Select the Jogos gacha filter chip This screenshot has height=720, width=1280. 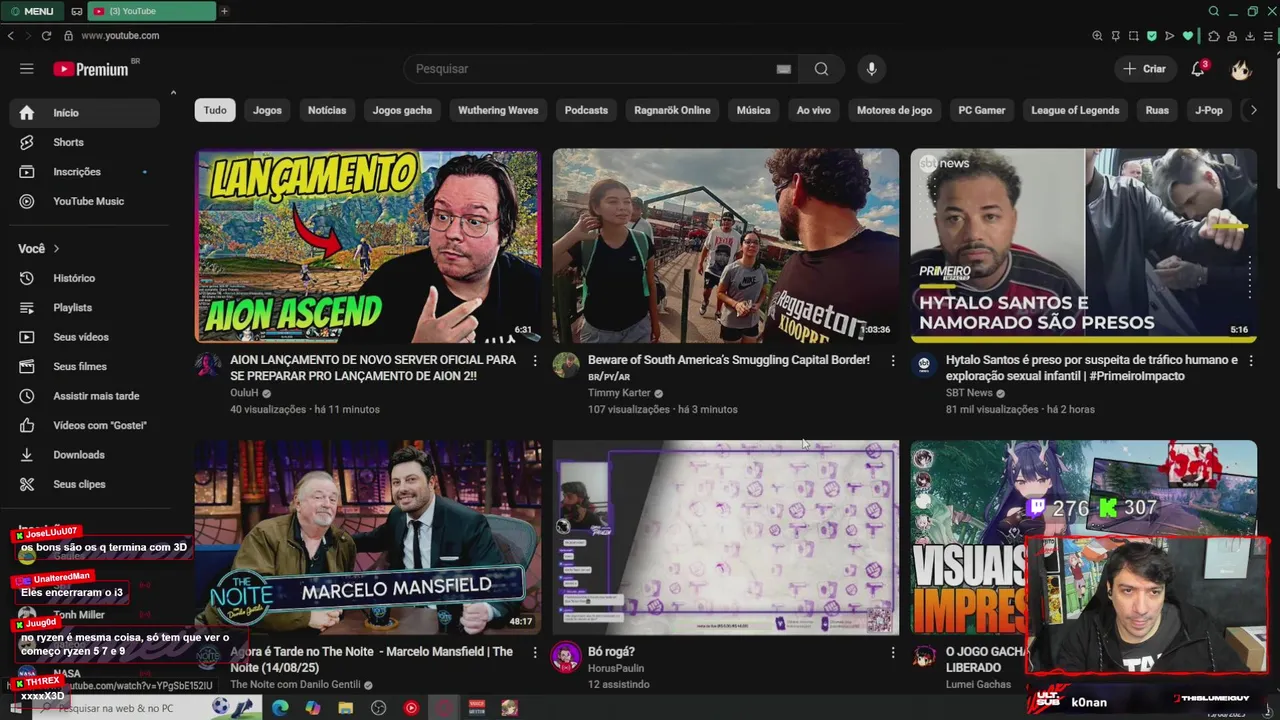(x=402, y=110)
